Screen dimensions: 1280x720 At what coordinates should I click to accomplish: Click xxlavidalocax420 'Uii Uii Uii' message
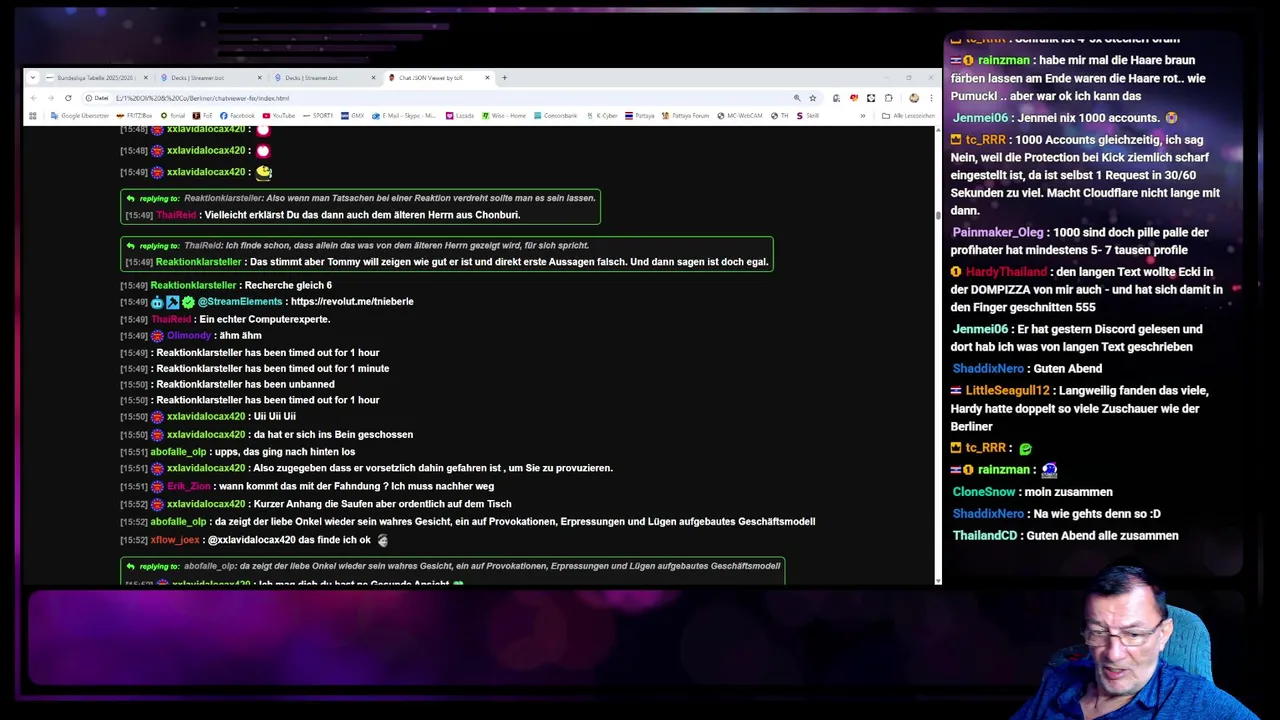tap(275, 416)
